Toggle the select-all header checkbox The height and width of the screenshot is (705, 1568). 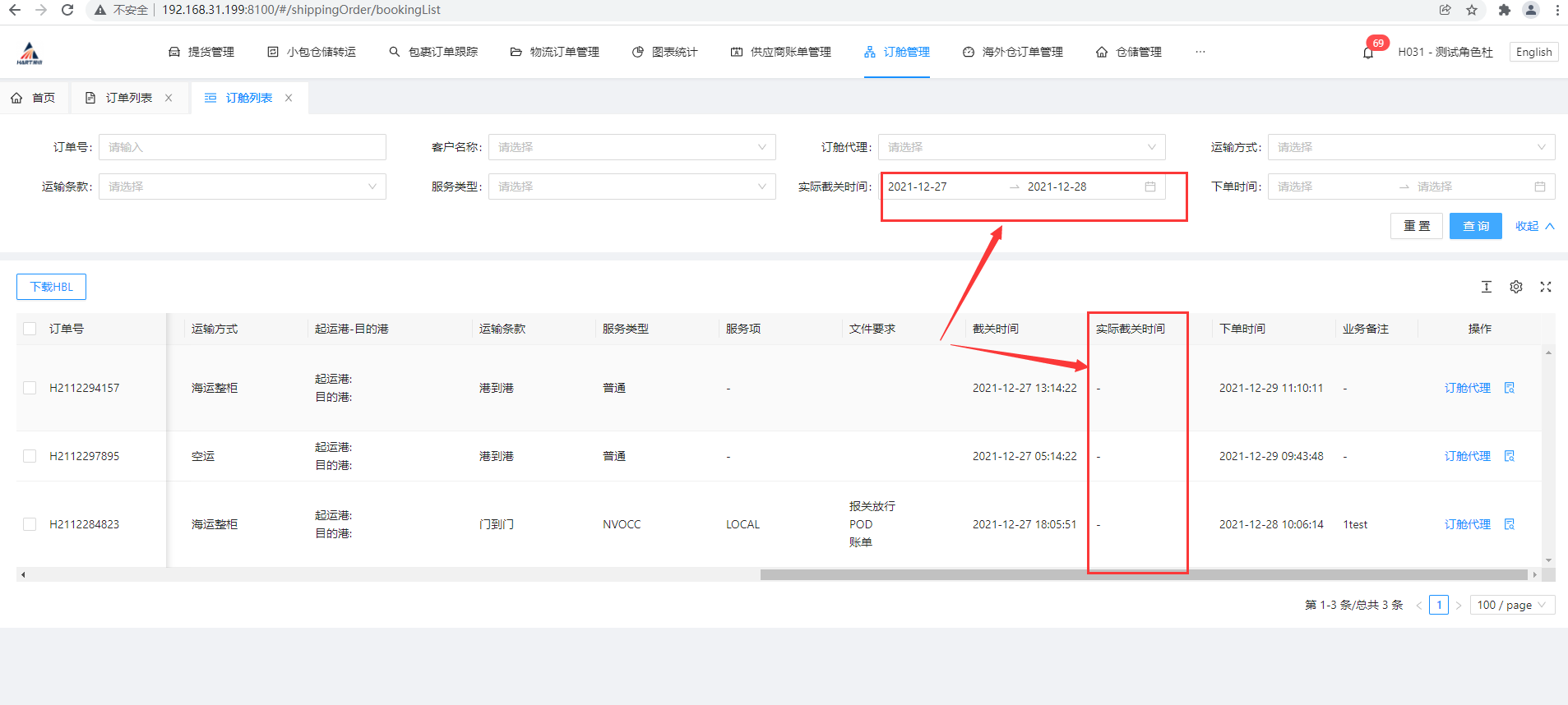pos(30,329)
